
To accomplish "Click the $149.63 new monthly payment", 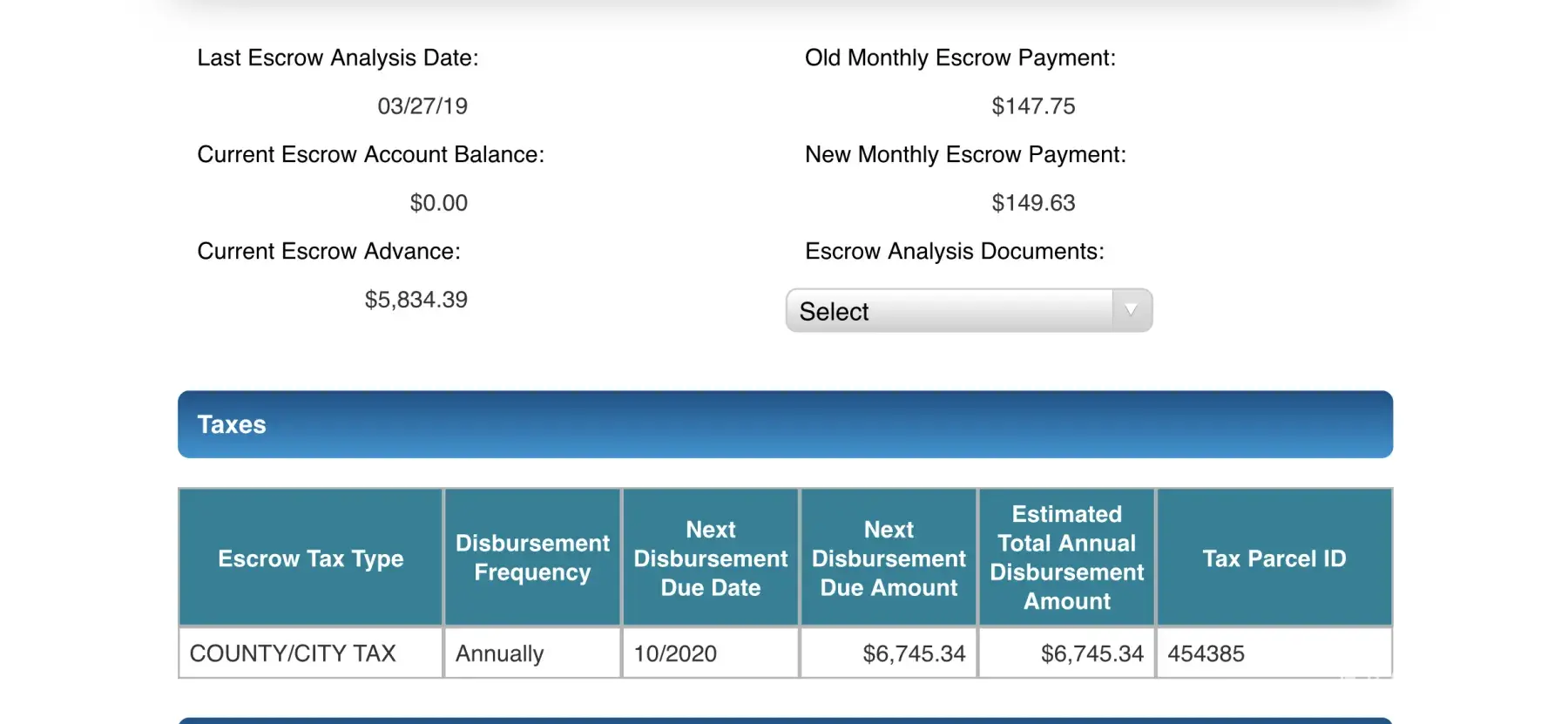I will click(x=1033, y=203).
